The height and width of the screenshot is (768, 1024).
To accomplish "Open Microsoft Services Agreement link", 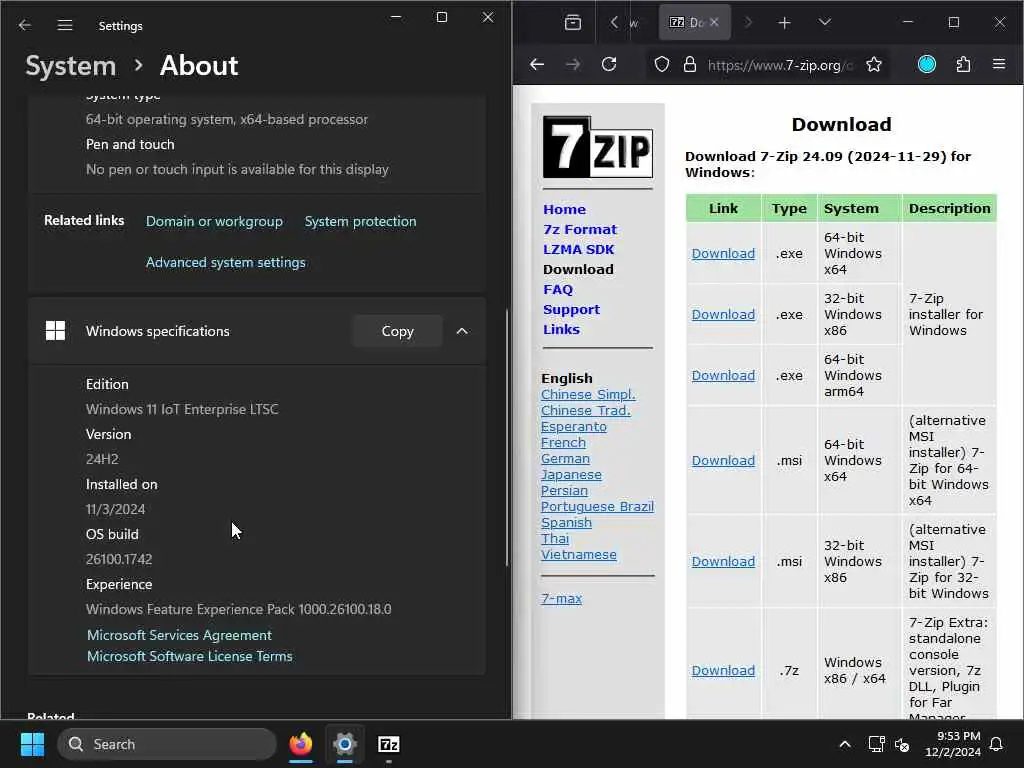I will point(180,635).
